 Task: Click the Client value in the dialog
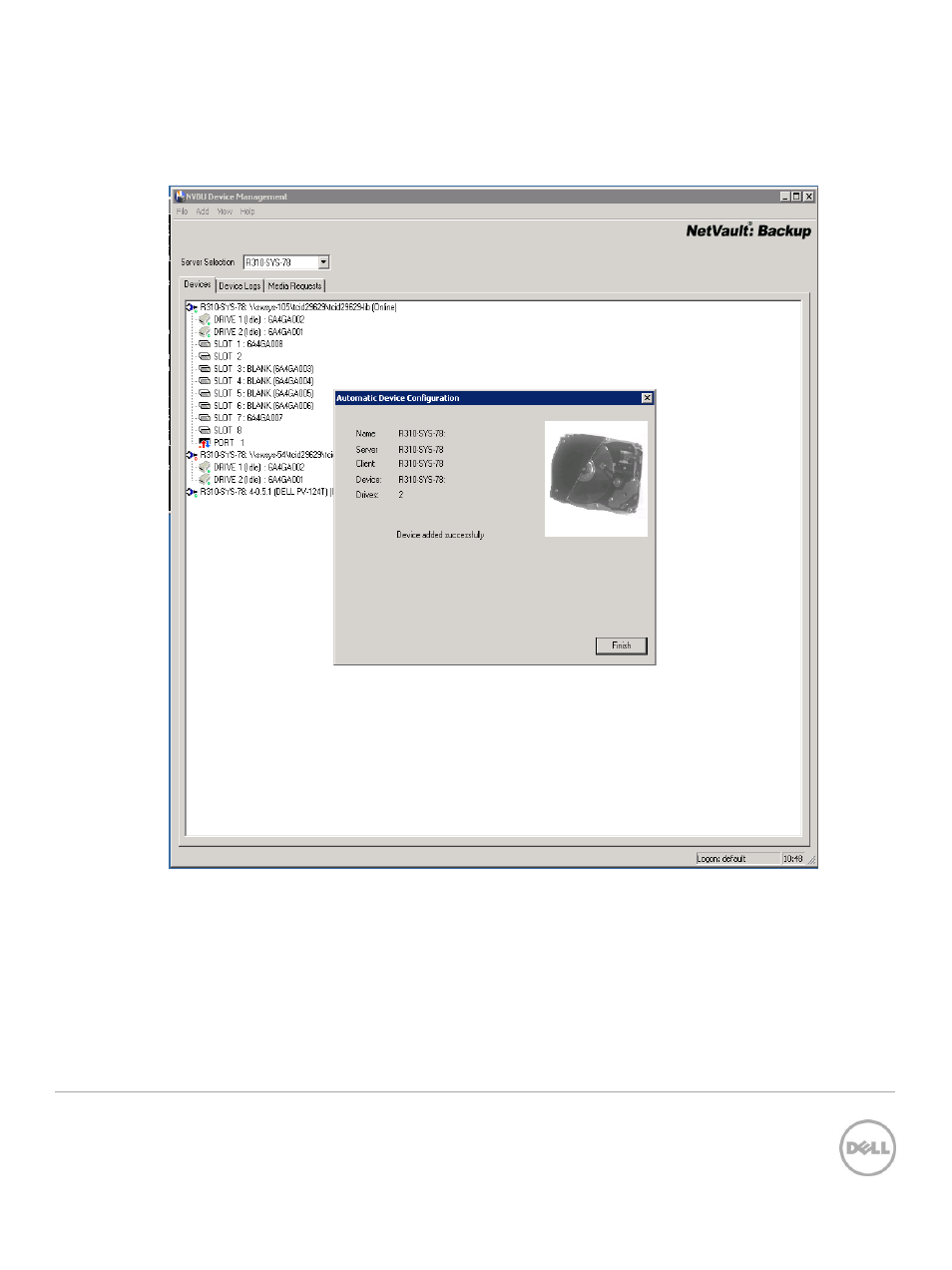click(421, 464)
